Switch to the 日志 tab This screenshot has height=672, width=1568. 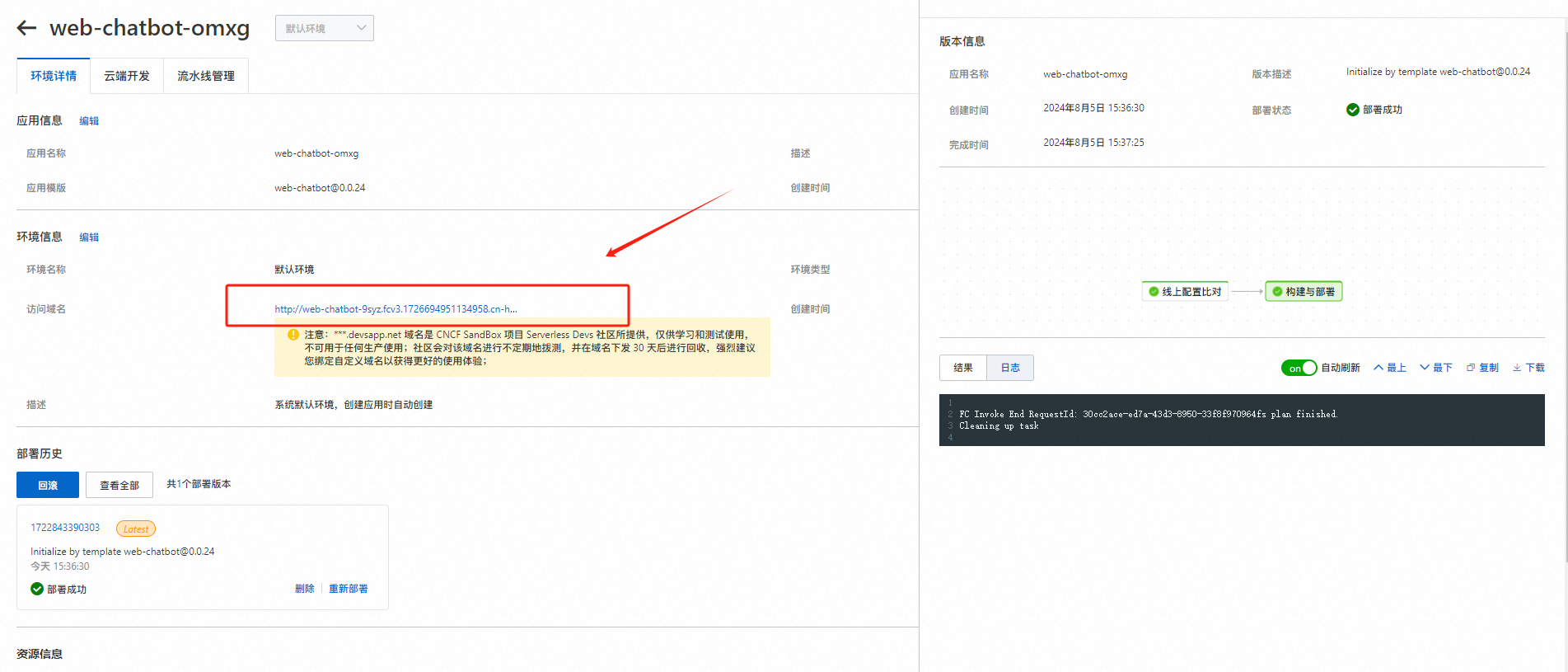coord(1010,368)
